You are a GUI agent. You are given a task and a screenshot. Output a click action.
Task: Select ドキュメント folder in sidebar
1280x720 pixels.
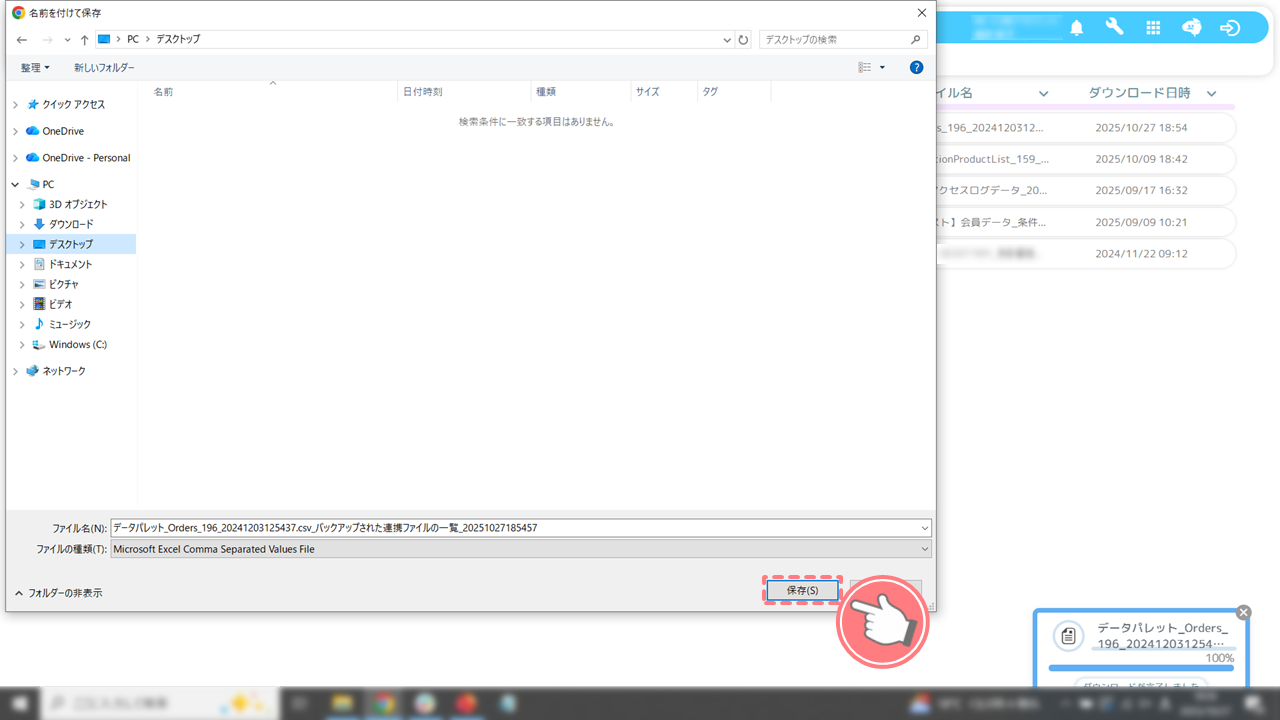point(70,264)
